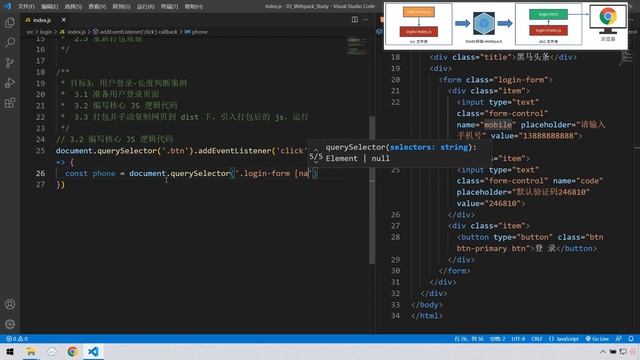Open the View menu (查看)
The height and width of the screenshot is (360, 640).
point(97,7)
